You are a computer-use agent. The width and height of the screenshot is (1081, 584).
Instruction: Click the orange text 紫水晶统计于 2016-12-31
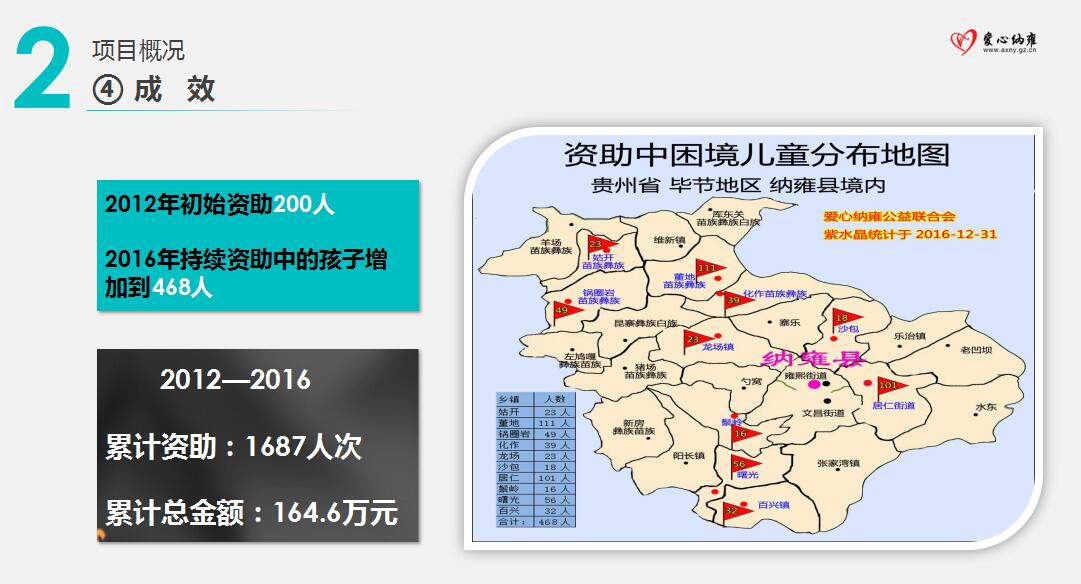[x=910, y=234]
